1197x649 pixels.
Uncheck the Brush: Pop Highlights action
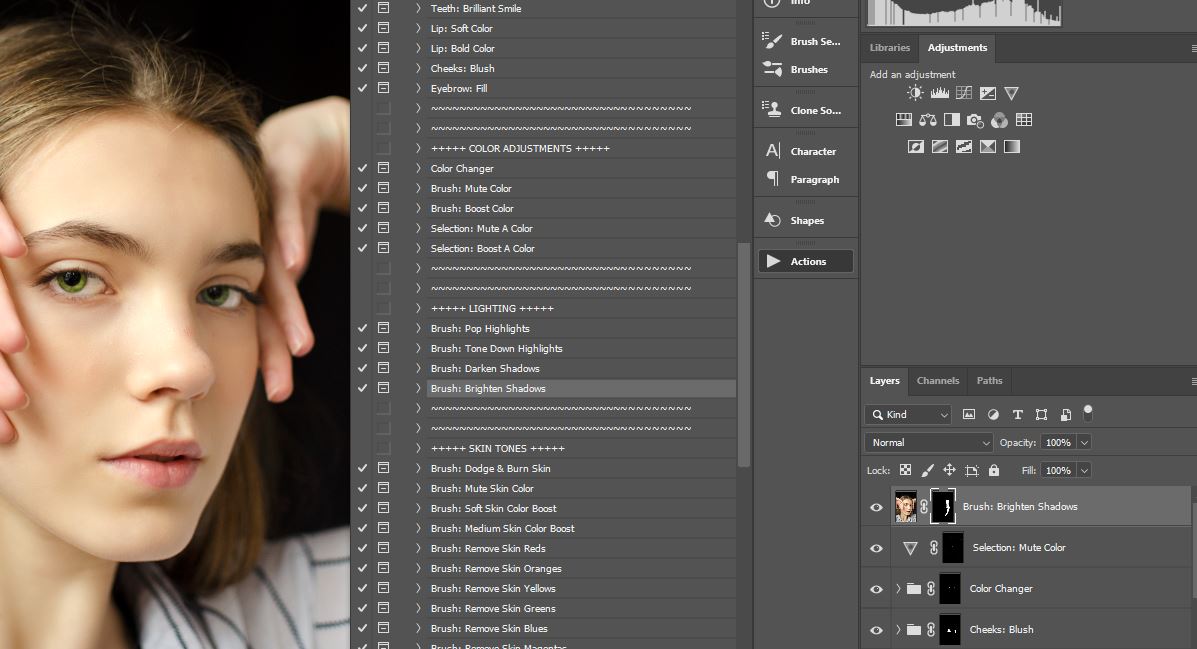coord(363,328)
